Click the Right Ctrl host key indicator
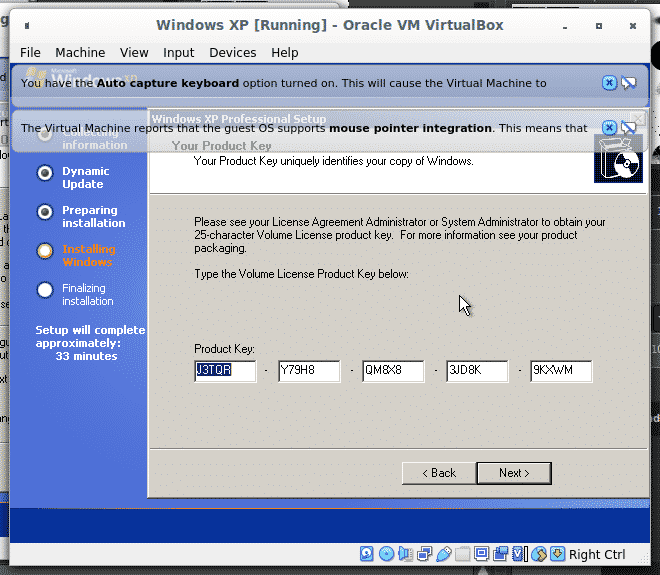Image resolution: width=660 pixels, height=575 pixels. [597, 554]
